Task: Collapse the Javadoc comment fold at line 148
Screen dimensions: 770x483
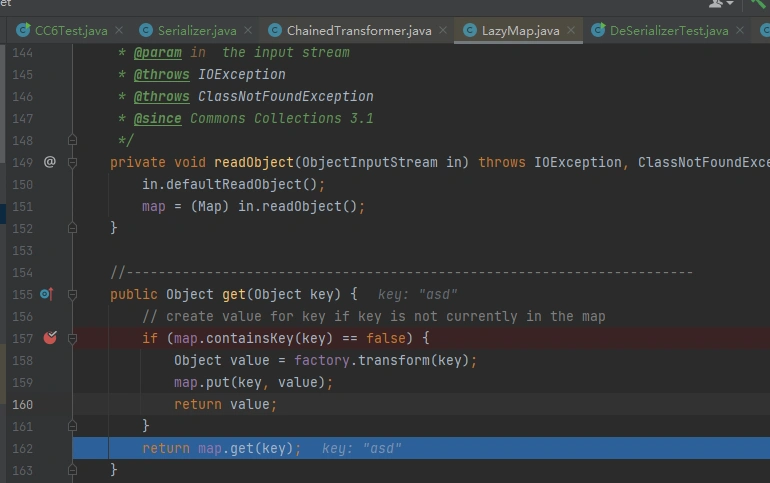Action: coord(72,140)
